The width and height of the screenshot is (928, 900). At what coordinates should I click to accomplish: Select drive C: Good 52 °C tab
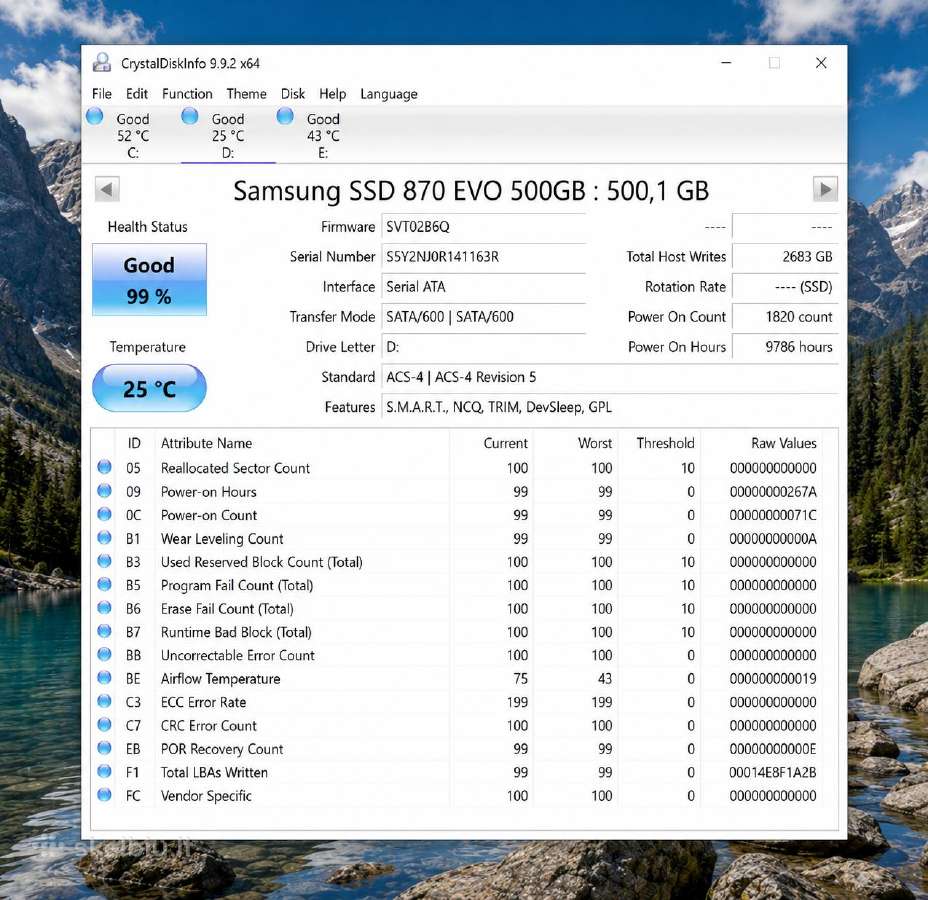coord(133,136)
